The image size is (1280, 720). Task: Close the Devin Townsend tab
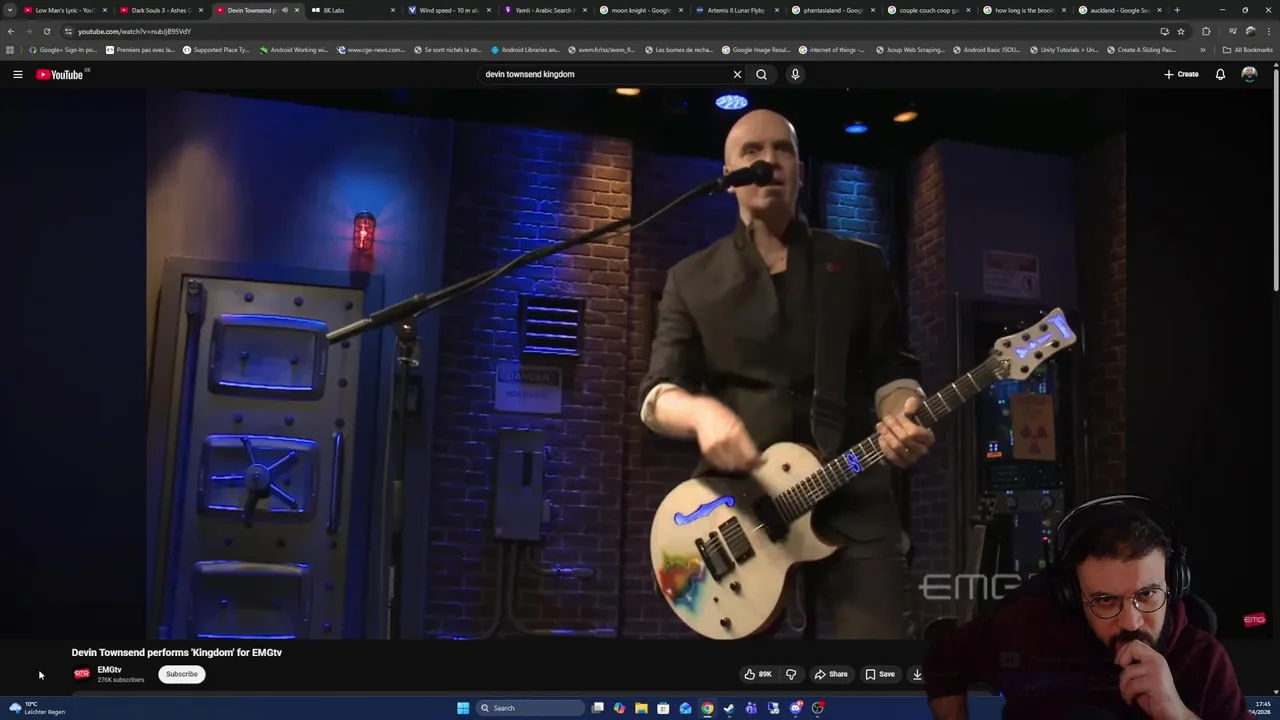coord(296,10)
